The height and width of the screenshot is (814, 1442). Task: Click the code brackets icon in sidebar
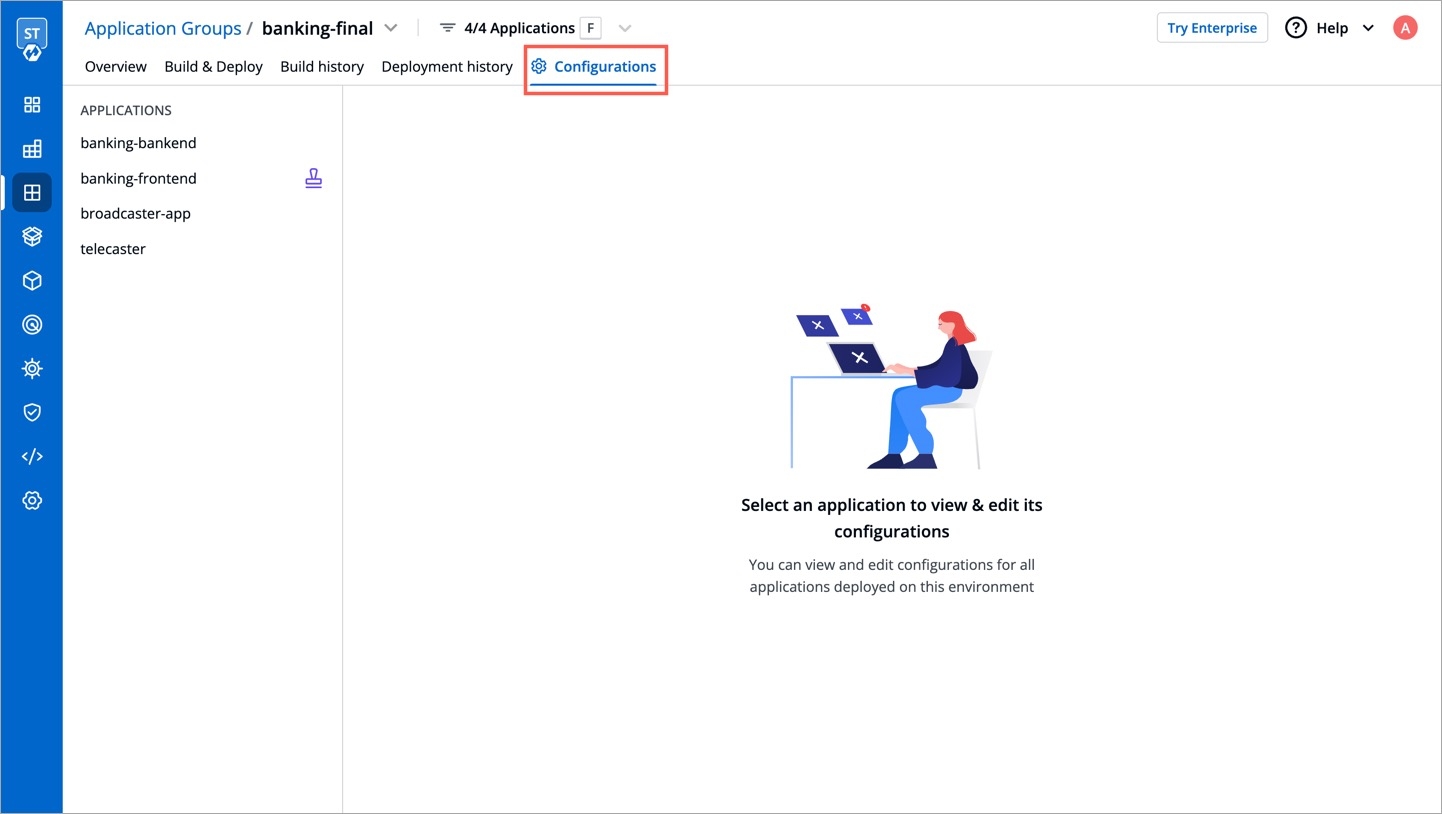[32, 456]
